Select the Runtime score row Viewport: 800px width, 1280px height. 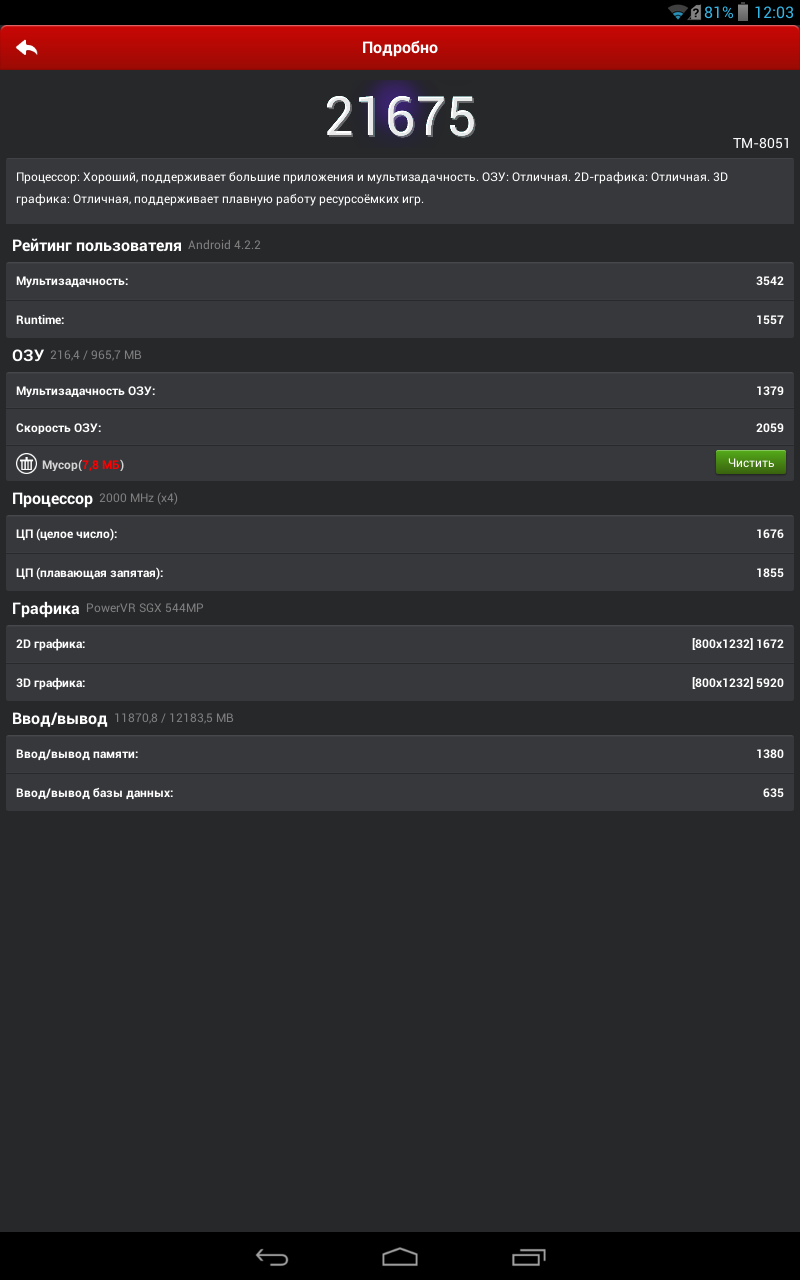click(400, 320)
